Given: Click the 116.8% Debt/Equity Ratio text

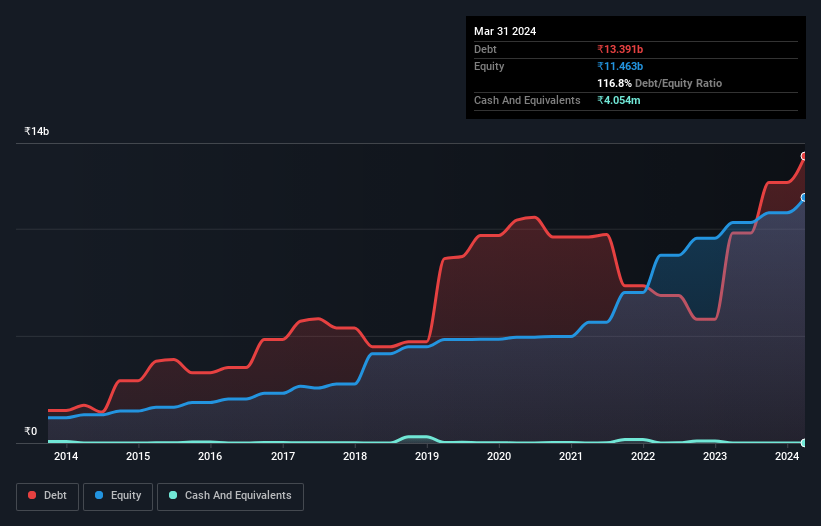Looking at the screenshot, I should coord(660,83).
